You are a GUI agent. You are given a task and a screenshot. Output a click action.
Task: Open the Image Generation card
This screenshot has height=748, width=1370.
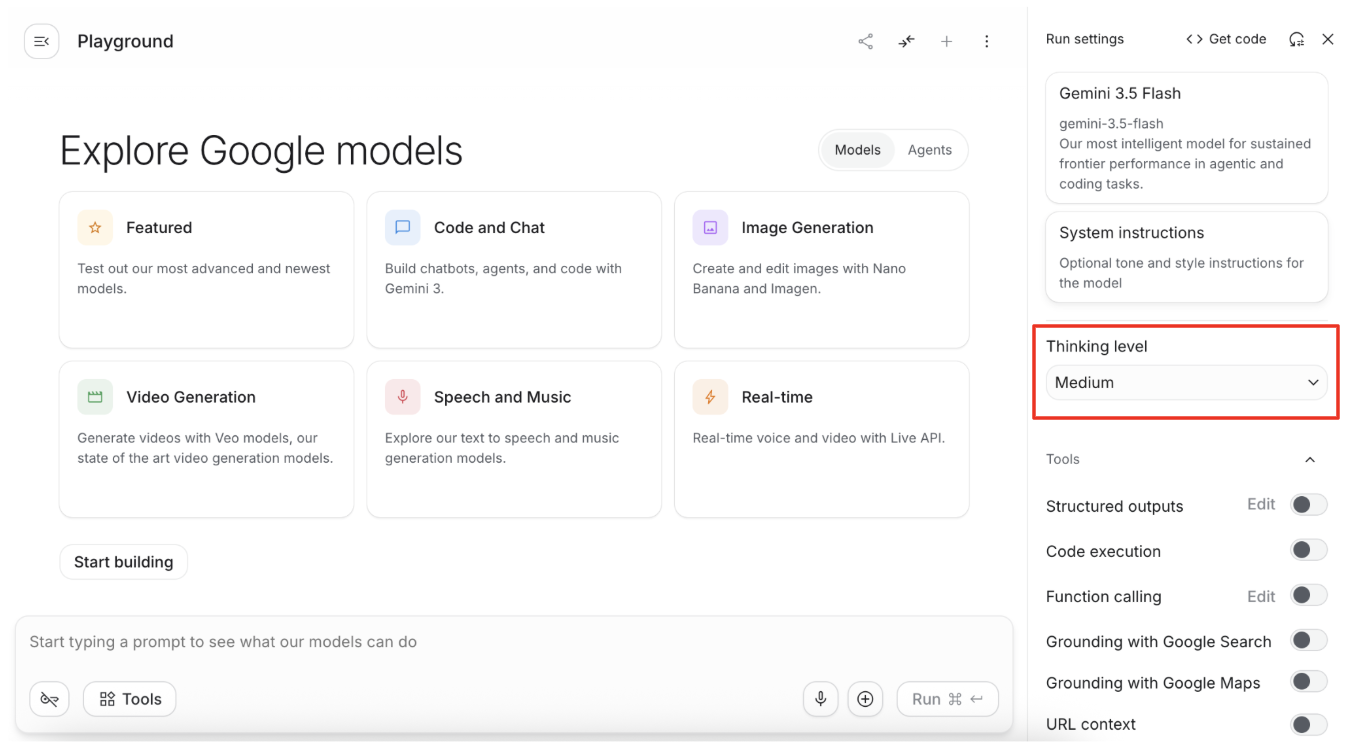click(822, 270)
